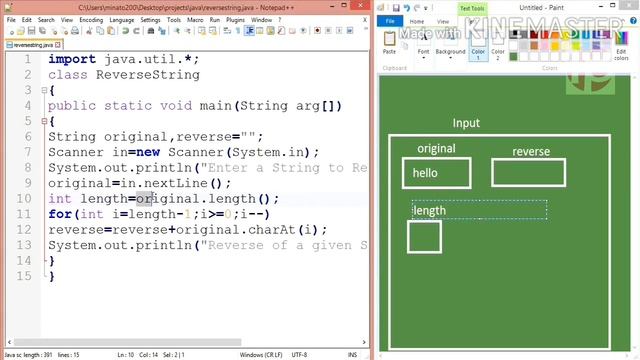Open the Encoding menu
This screenshot has width=640, height=360.
pyautogui.click(x=91, y=20)
